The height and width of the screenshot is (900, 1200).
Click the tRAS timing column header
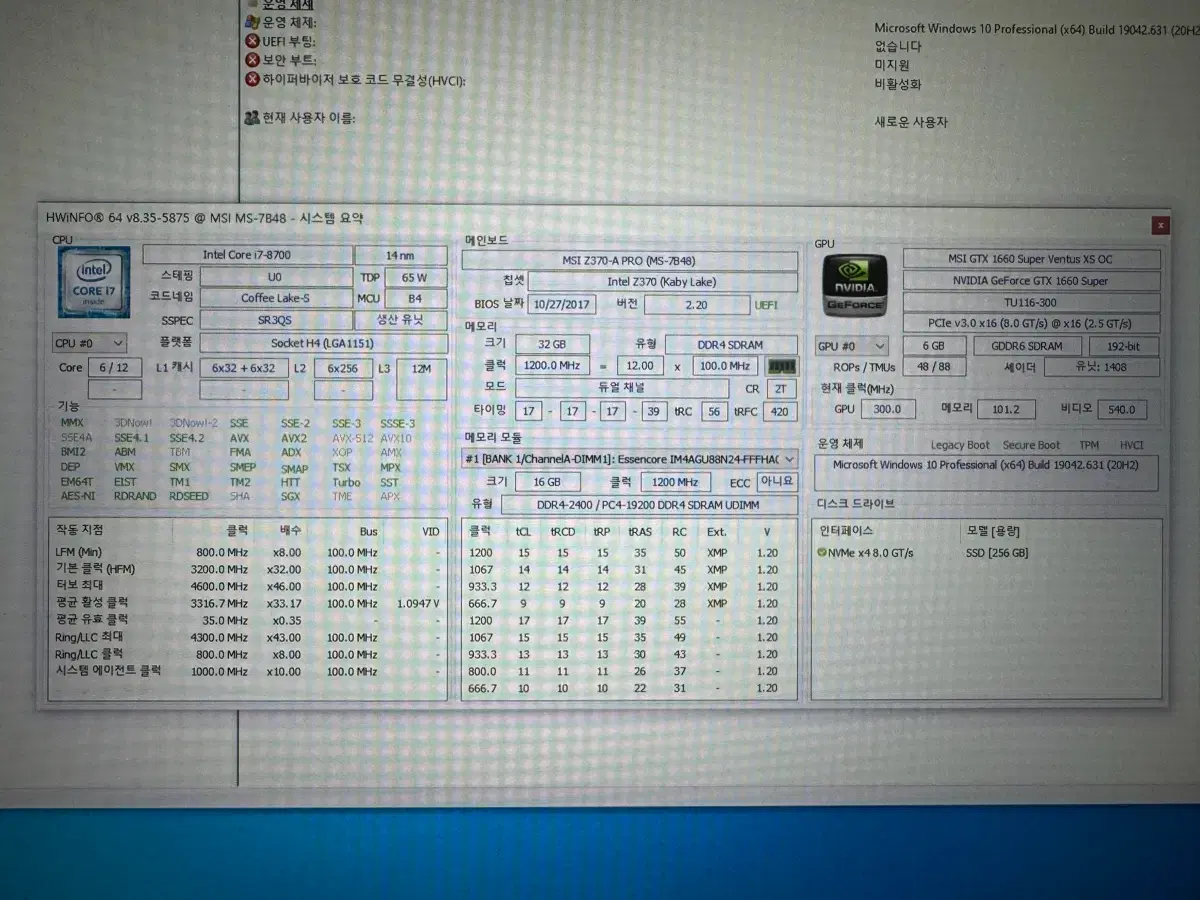tap(640, 532)
